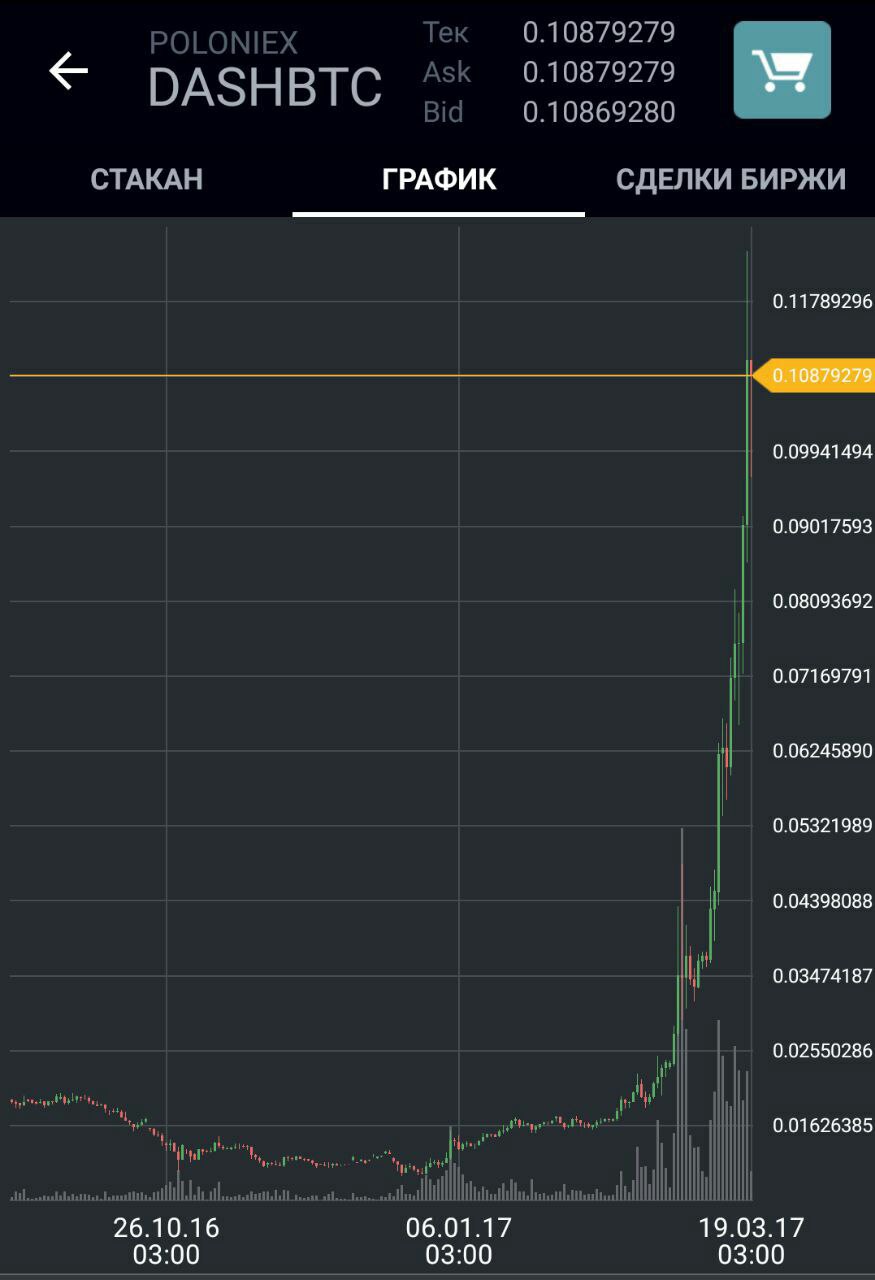875x1280 pixels.
Task: Tap the Тек current price value
Action: (599, 32)
